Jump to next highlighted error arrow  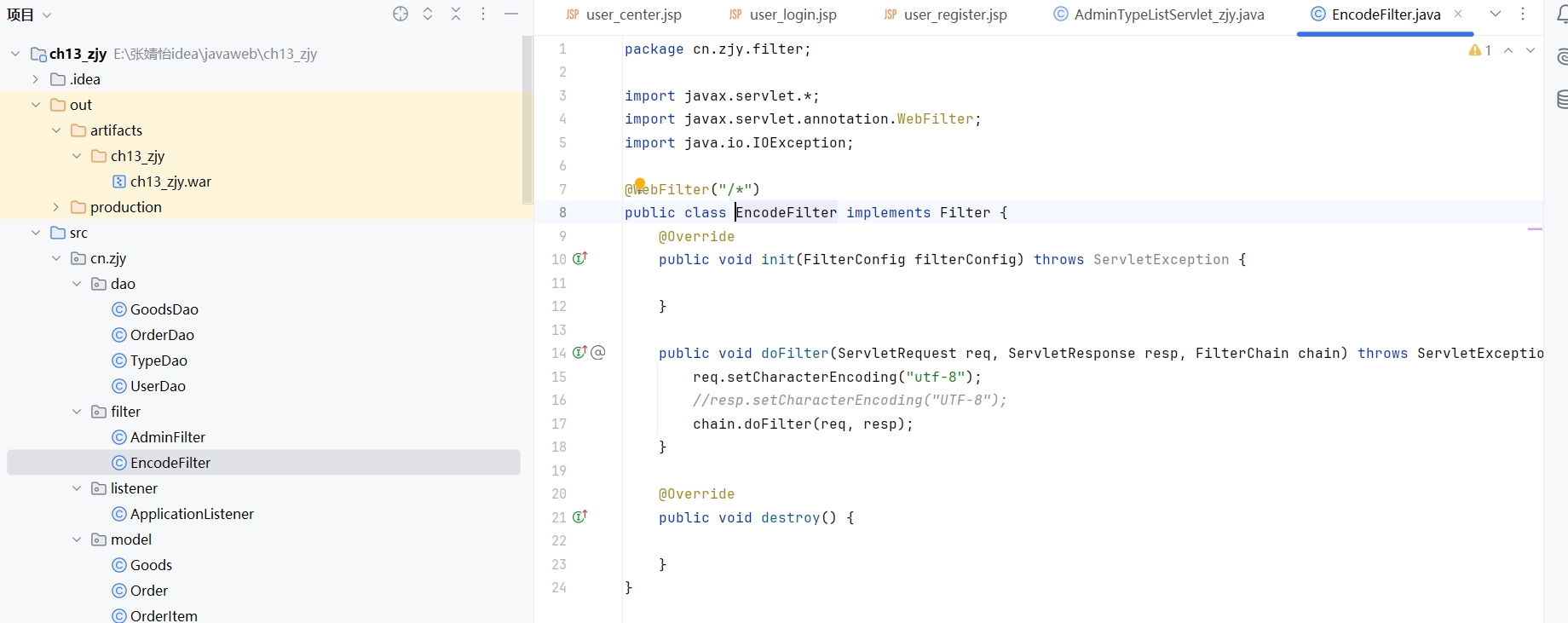click(1531, 50)
